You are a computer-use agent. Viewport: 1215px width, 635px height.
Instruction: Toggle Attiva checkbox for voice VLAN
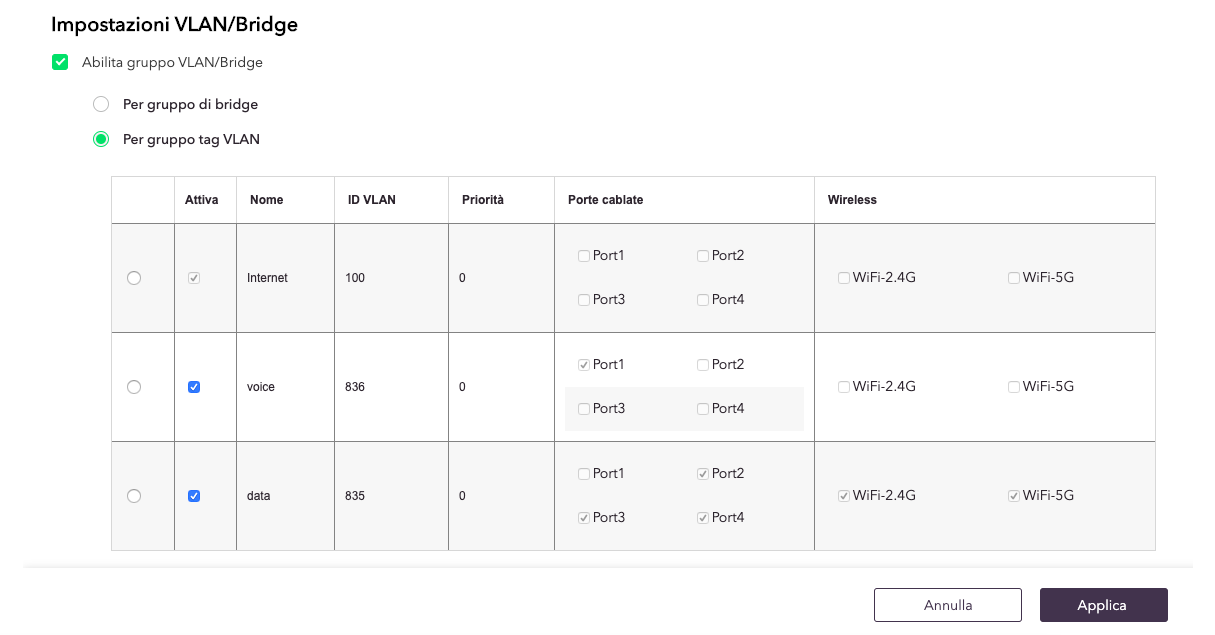[x=194, y=387]
